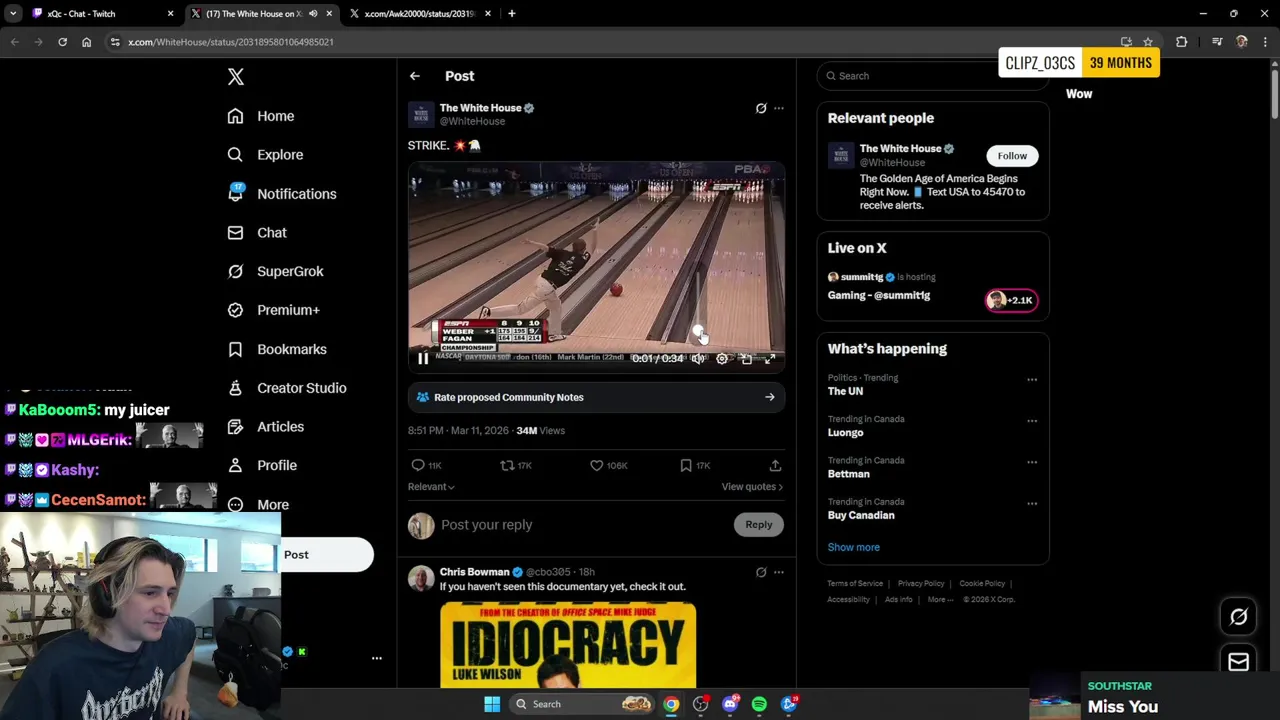Open the Grok floating button

[x=1238, y=617]
